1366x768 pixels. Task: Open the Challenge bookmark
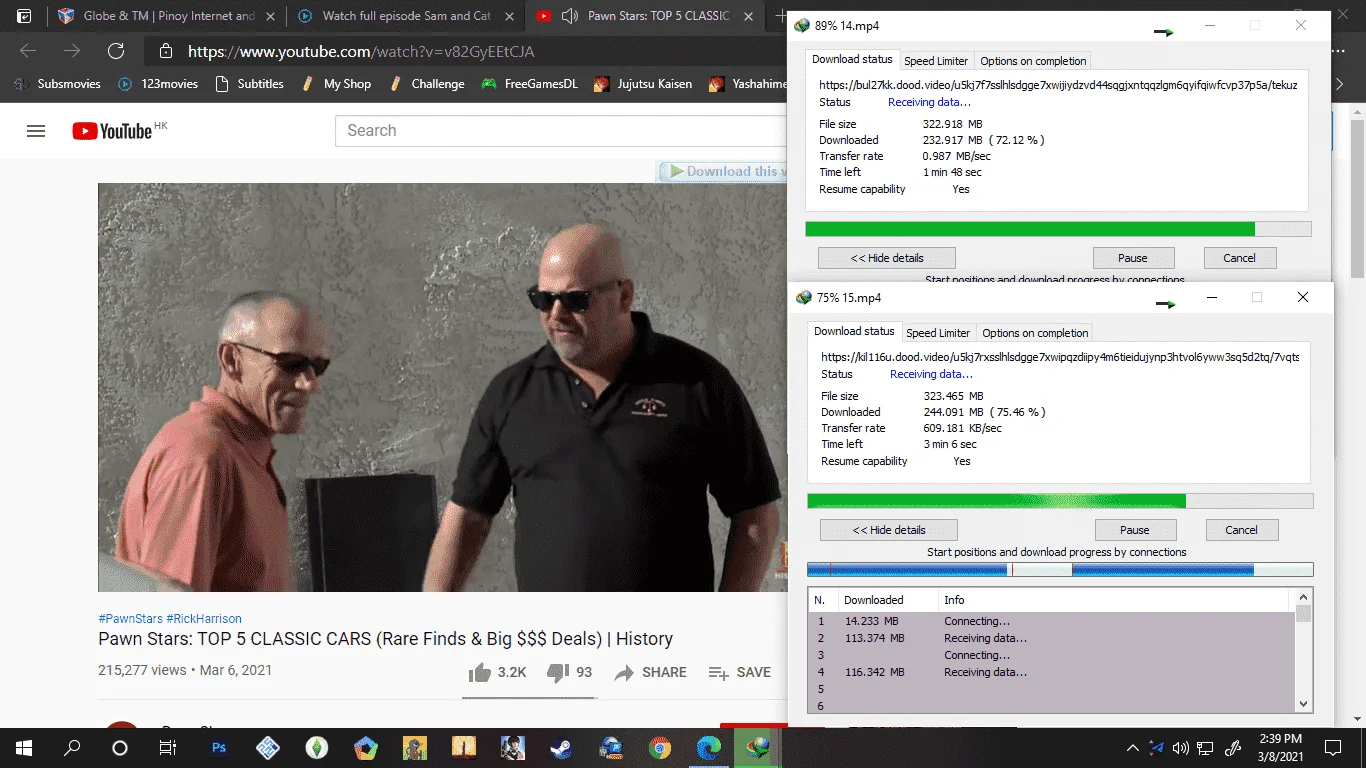(x=426, y=84)
